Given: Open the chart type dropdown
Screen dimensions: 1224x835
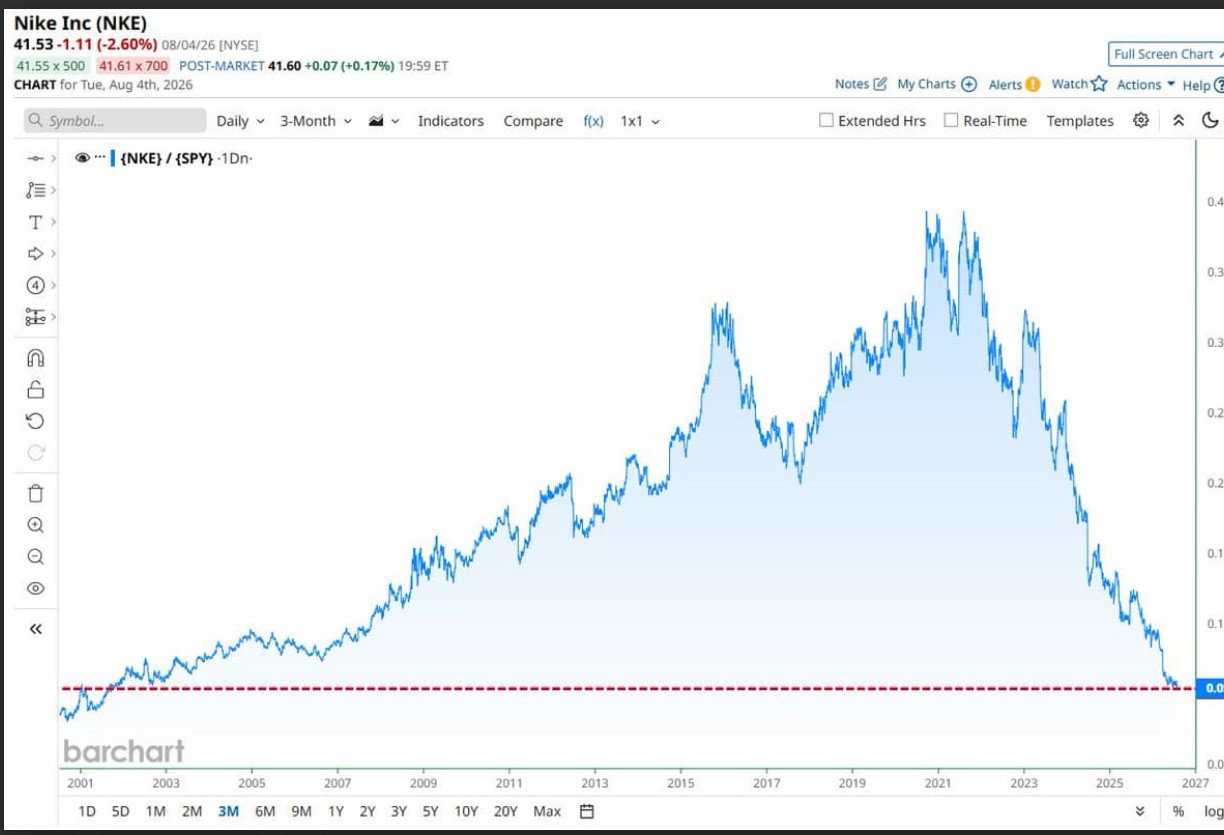Looking at the screenshot, I should pos(384,121).
